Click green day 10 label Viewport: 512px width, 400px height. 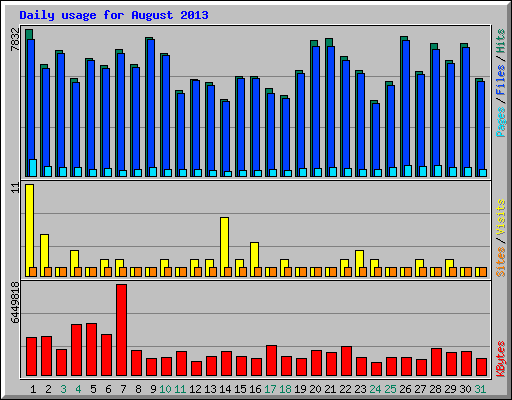(165, 389)
